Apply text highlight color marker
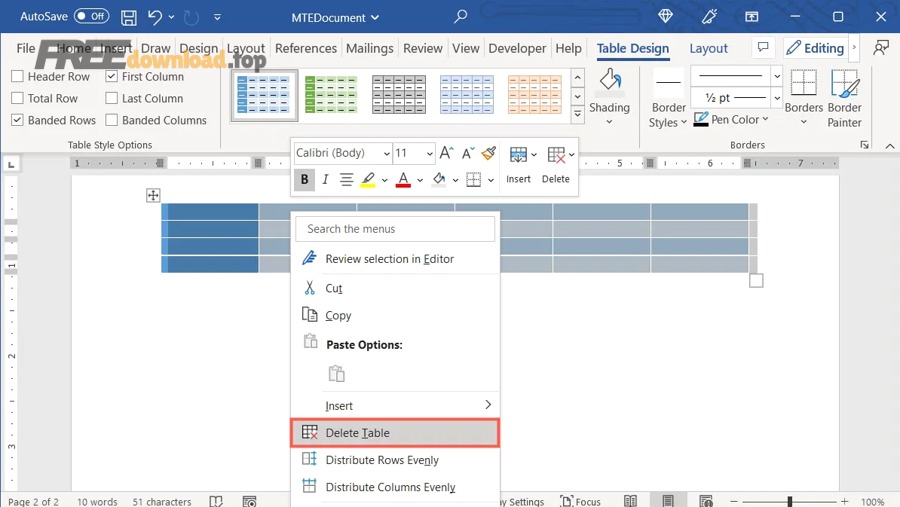 [x=368, y=180]
